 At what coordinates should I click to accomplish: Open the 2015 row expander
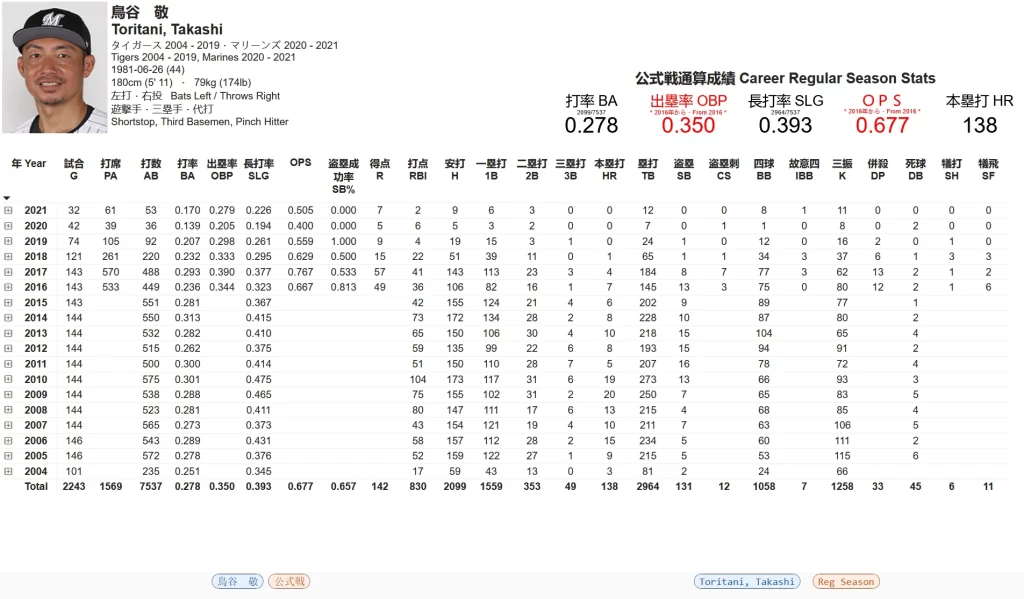(8, 303)
